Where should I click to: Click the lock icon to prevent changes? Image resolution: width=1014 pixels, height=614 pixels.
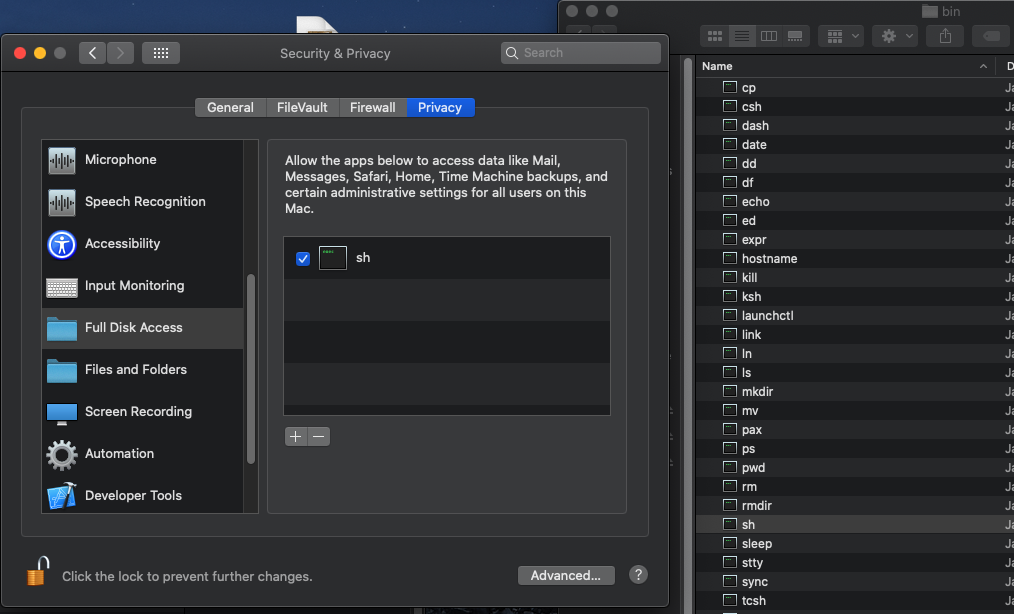38,573
